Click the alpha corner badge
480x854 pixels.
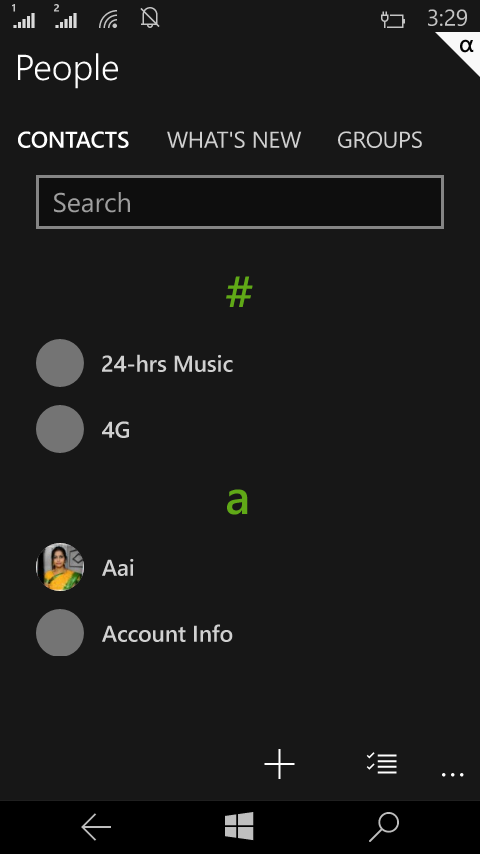pos(461,50)
